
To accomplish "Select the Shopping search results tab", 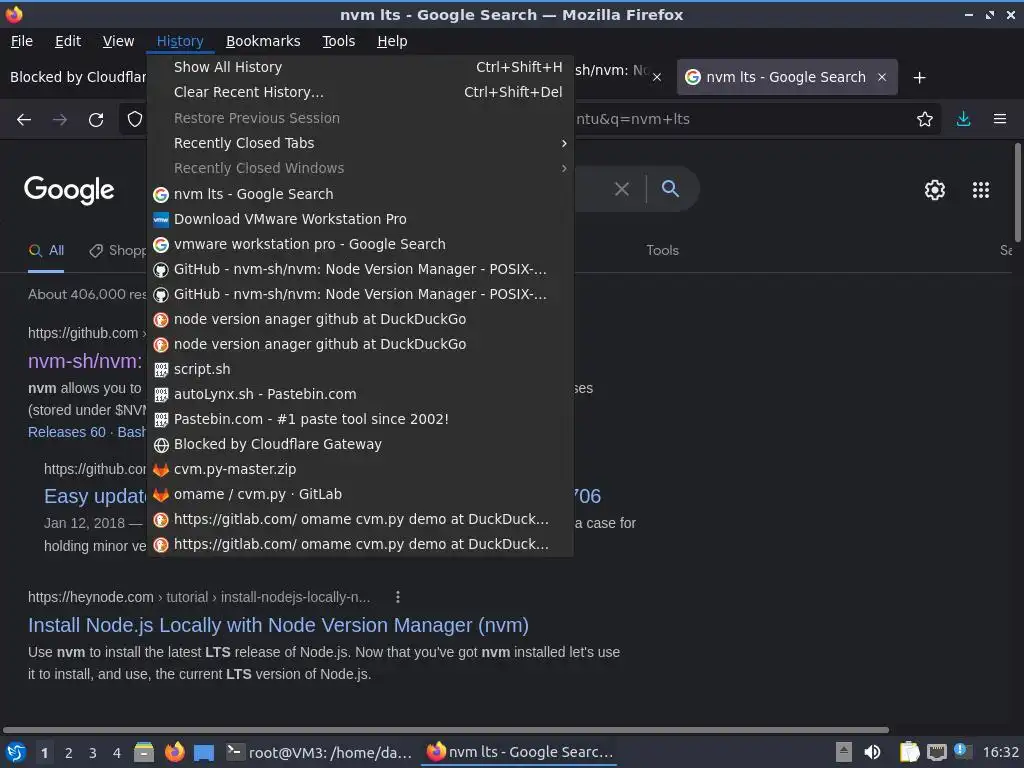I will (118, 251).
